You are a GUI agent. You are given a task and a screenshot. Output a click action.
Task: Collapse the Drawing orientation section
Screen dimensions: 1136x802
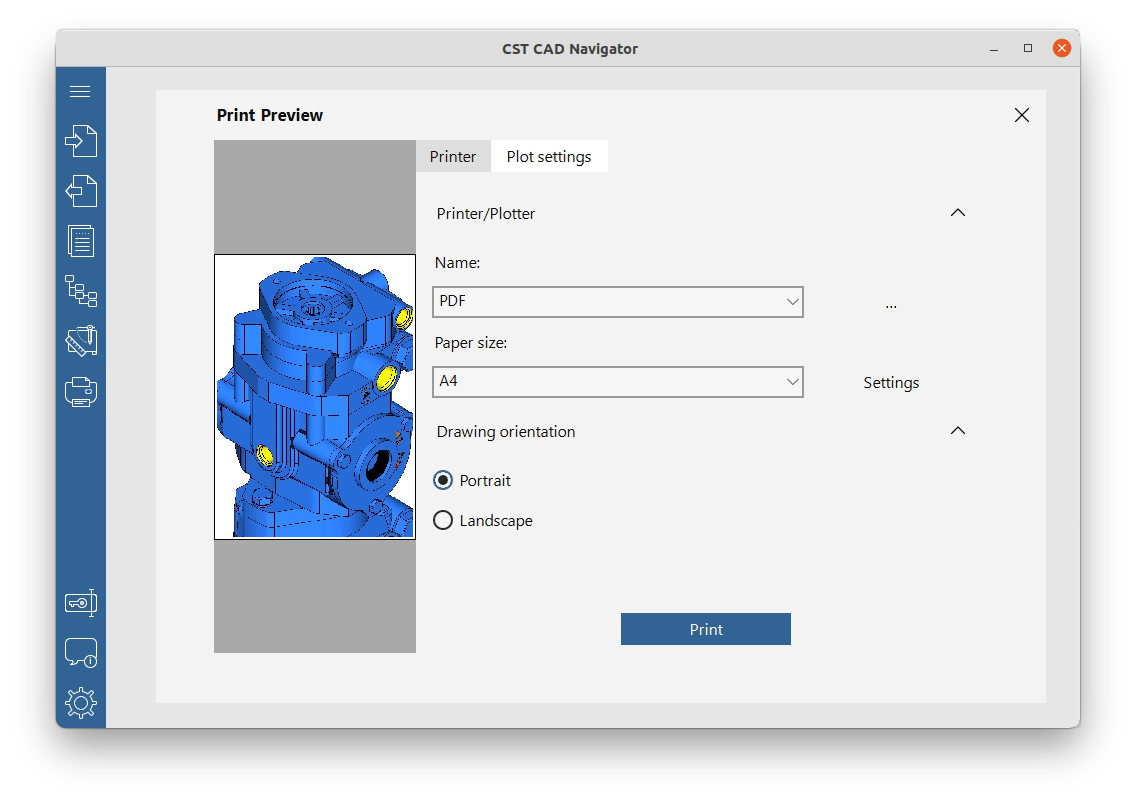click(x=958, y=430)
